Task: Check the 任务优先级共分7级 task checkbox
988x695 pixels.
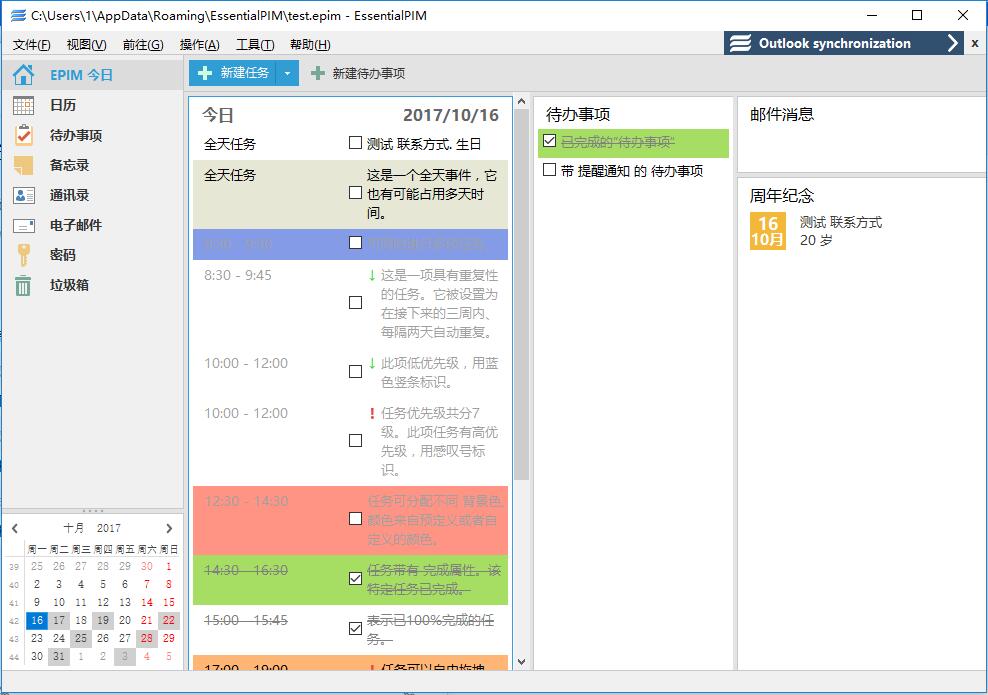Action: point(355,440)
